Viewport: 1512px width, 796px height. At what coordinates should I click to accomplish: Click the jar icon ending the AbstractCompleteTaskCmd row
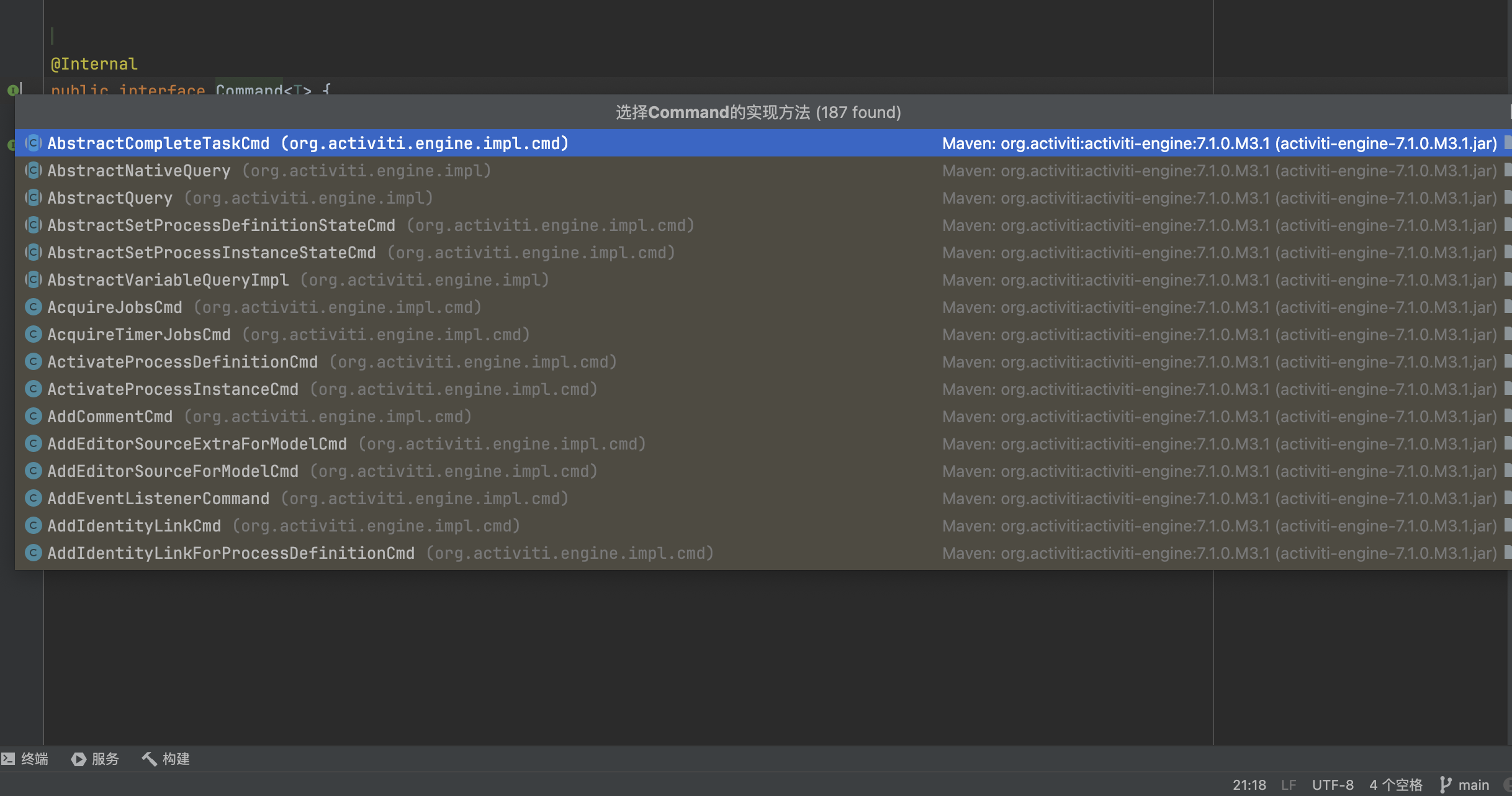point(1507,143)
